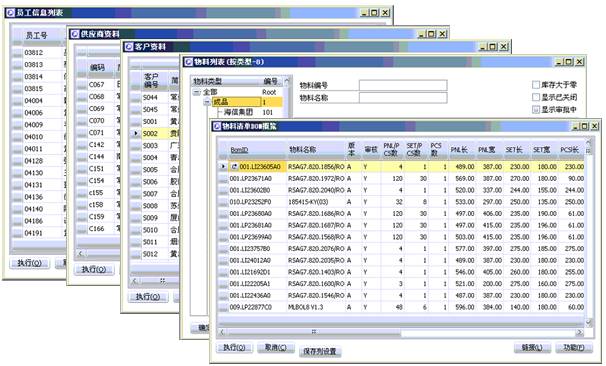Viewport: 606px width, 366px height.
Task: Toggle the 显示已关闭 checkbox
Action: (x=536, y=97)
